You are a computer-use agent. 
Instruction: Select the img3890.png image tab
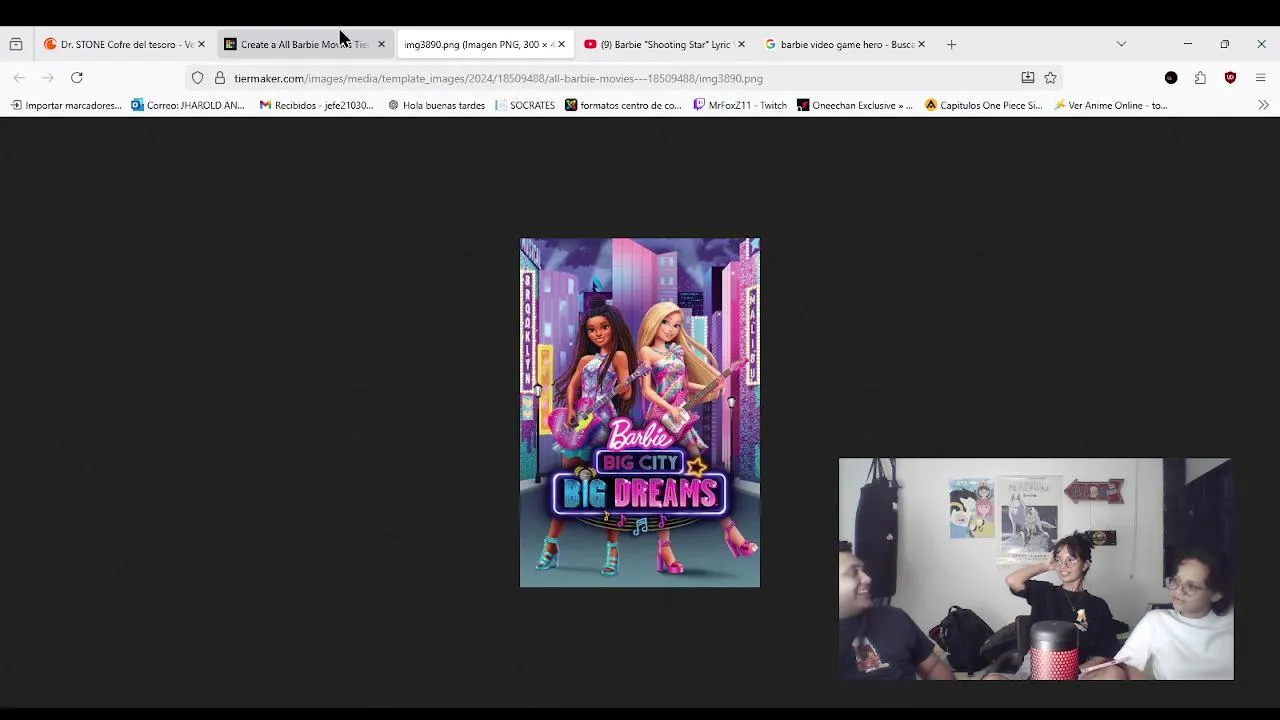(x=484, y=44)
